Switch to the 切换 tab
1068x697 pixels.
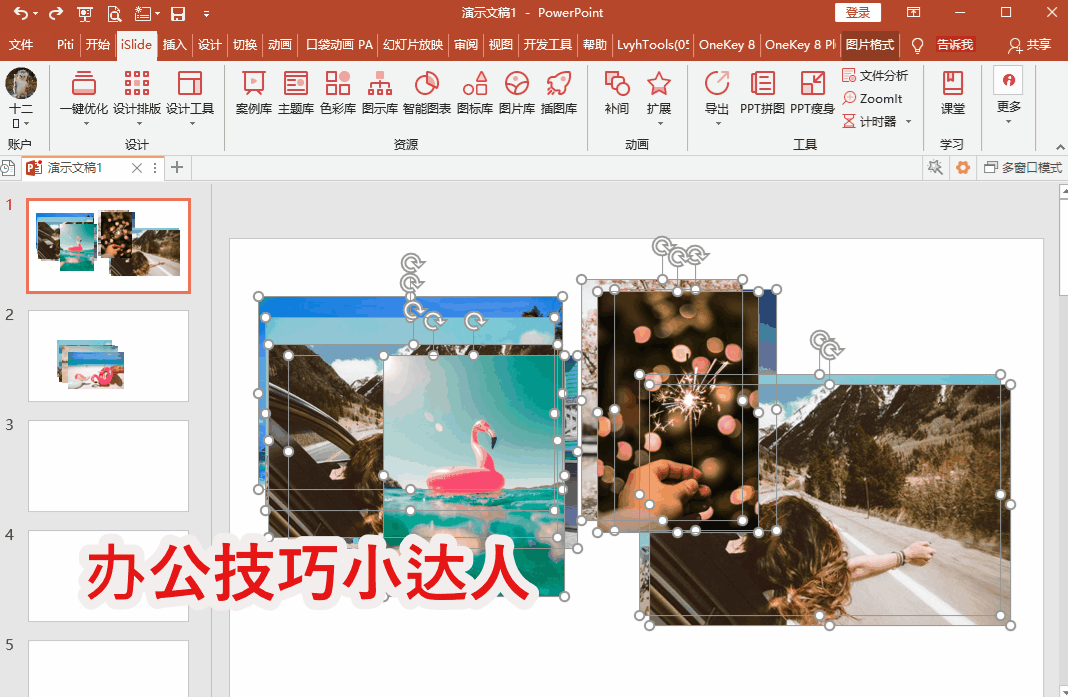[x=245, y=44]
